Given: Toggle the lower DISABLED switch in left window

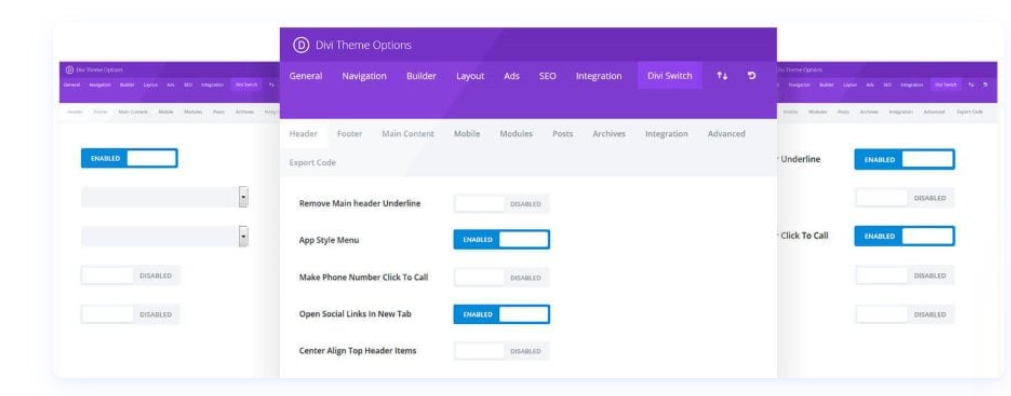Looking at the screenshot, I should coord(130,315).
